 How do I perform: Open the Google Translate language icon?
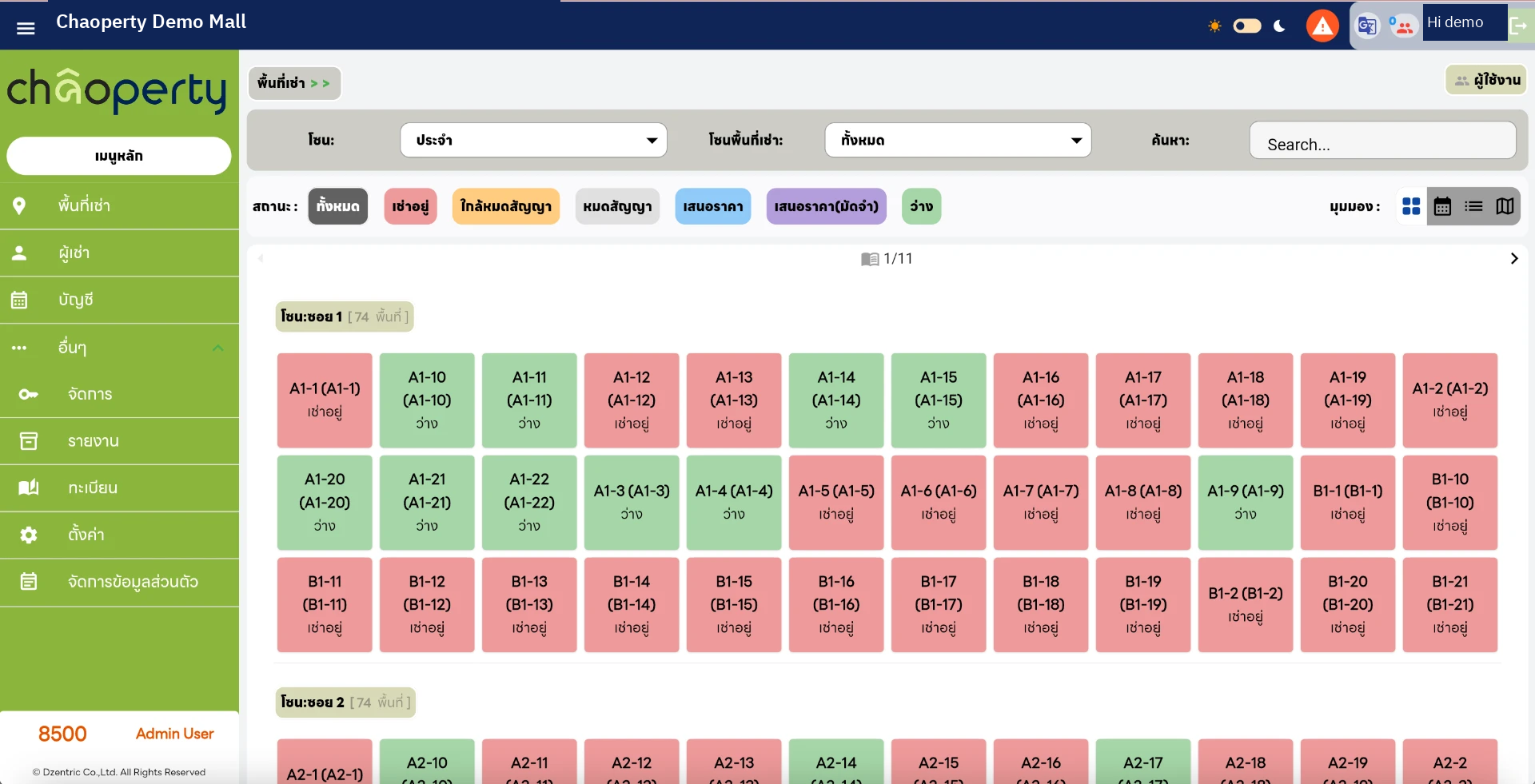click(1367, 26)
